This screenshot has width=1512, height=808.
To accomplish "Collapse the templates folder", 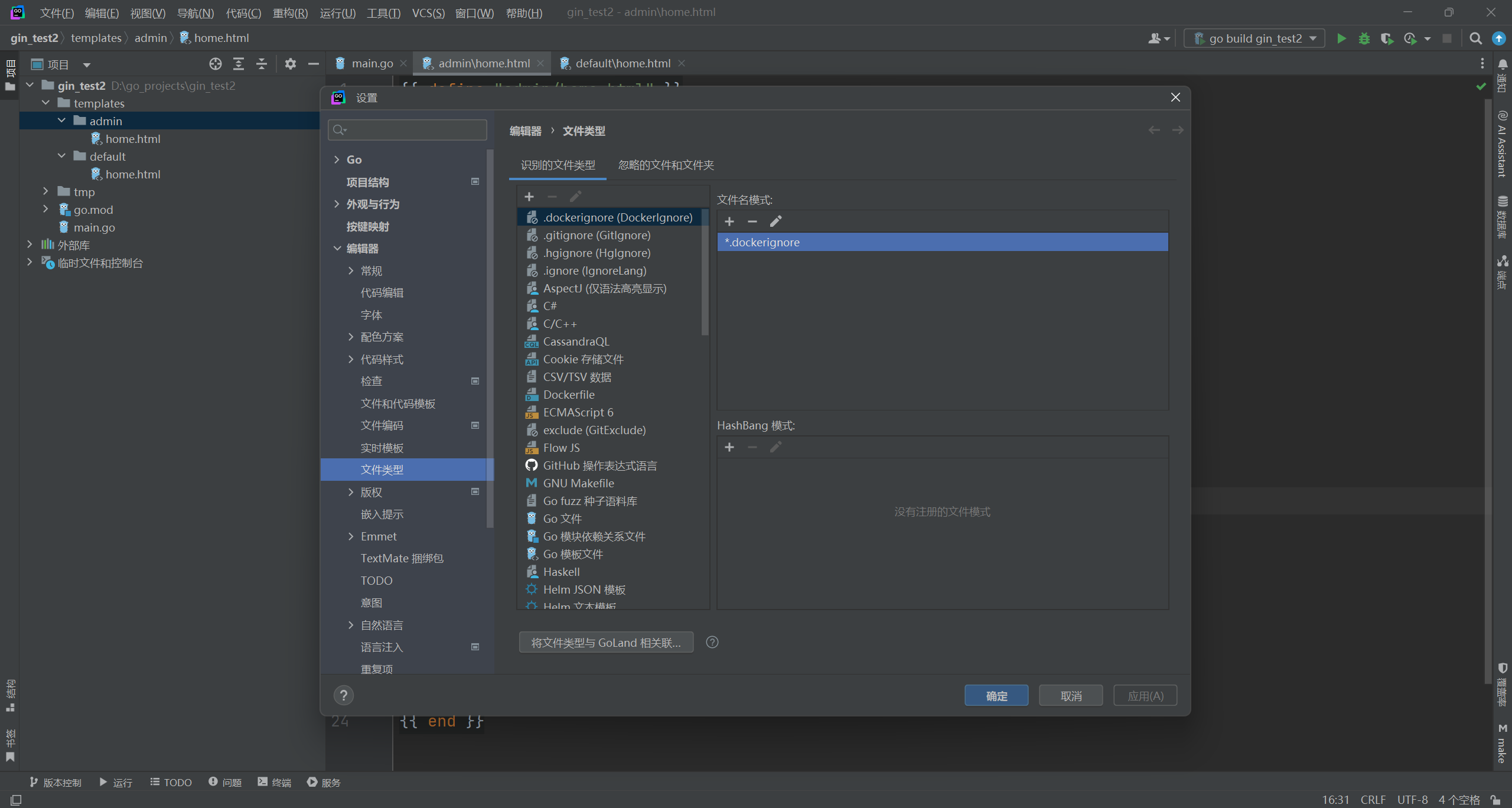I will point(45,103).
